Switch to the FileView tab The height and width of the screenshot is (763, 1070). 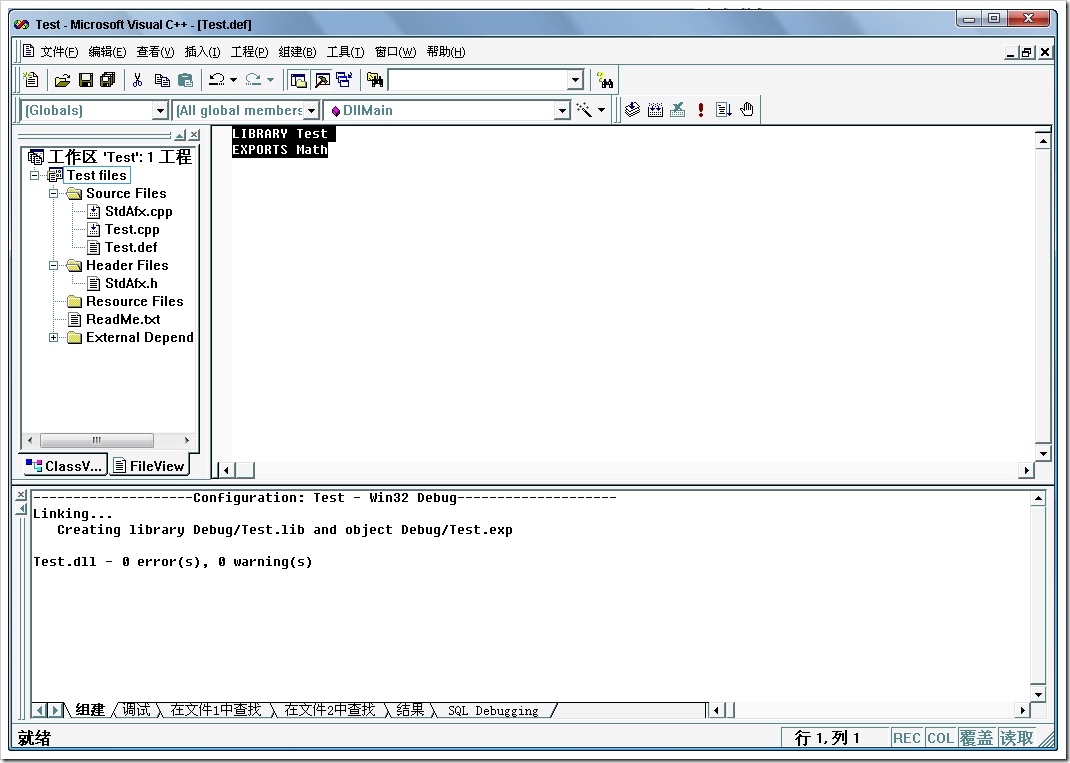(149, 465)
